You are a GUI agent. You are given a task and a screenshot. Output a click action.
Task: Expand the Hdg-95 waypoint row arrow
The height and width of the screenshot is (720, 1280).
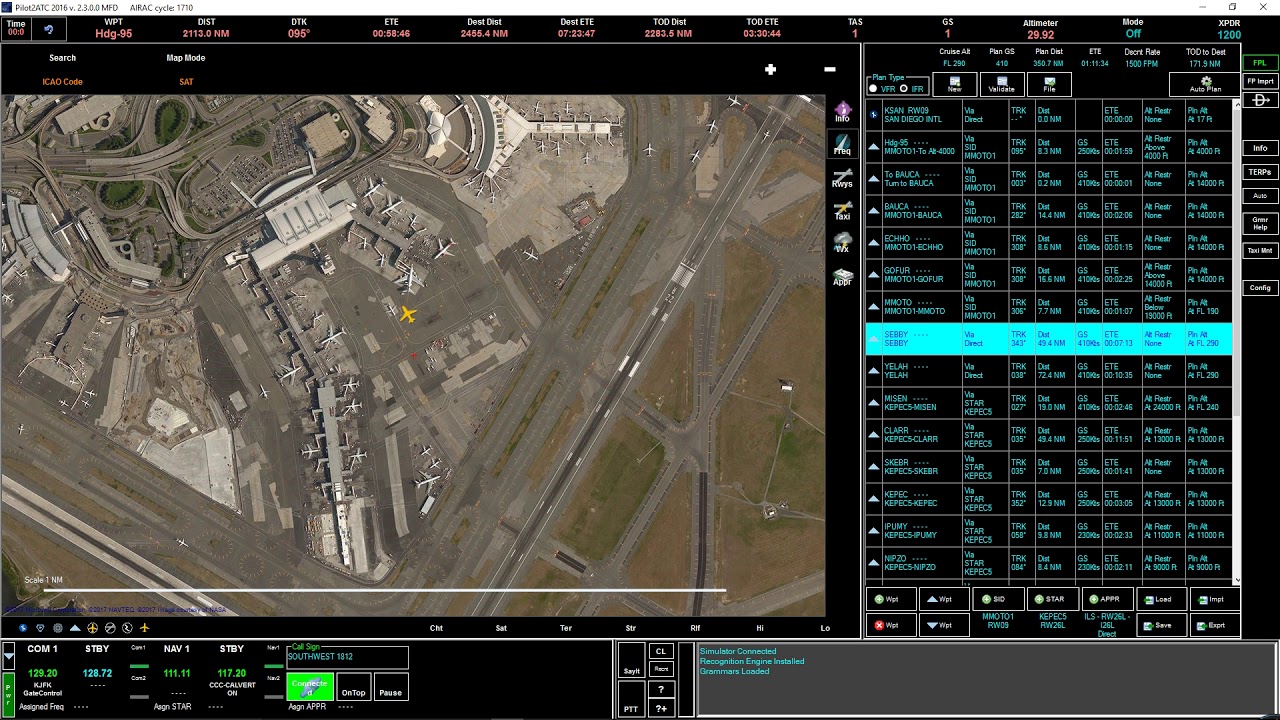873,147
